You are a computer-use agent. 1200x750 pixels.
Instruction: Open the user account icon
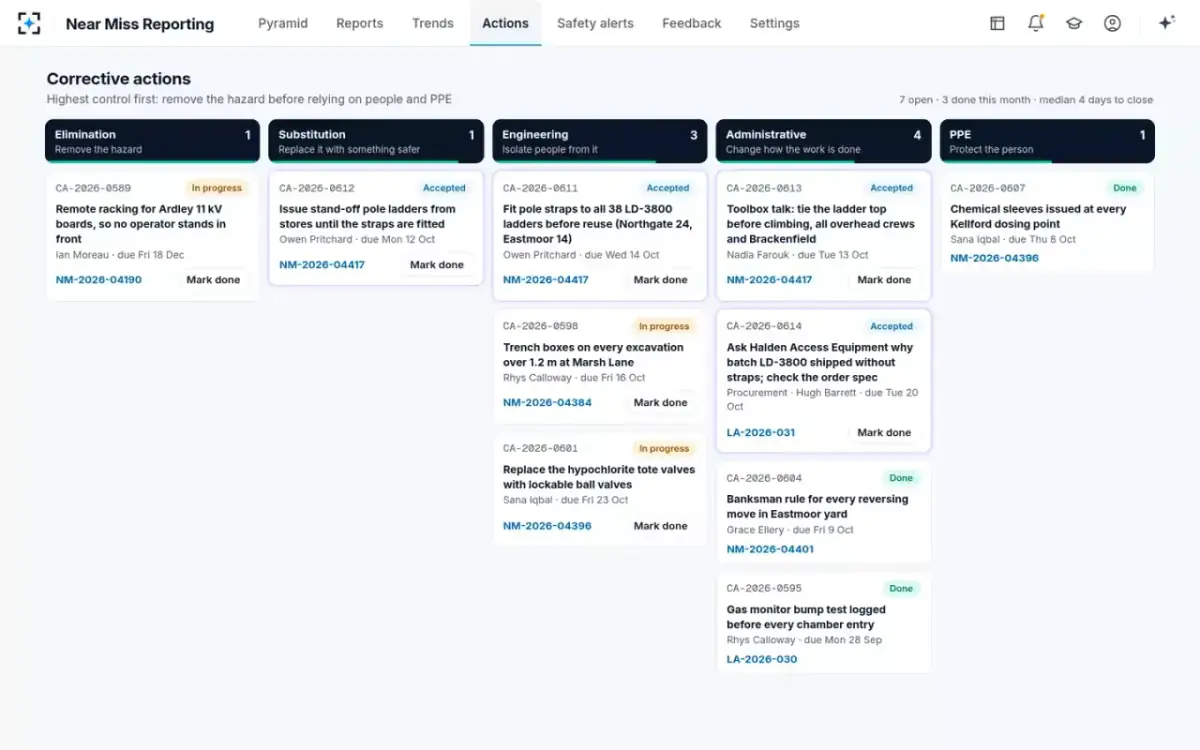coord(1112,23)
